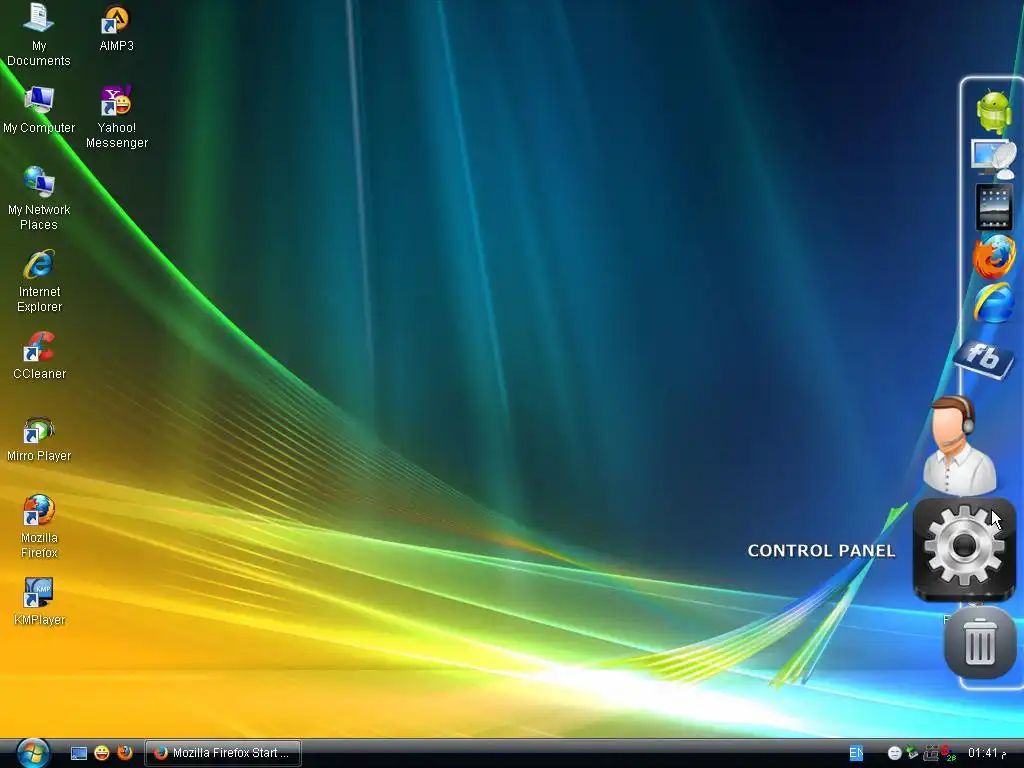Open the My Documents desktop icon
Image resolution: width=1024 pixels, height=768 pixels.
pos(39,34)
